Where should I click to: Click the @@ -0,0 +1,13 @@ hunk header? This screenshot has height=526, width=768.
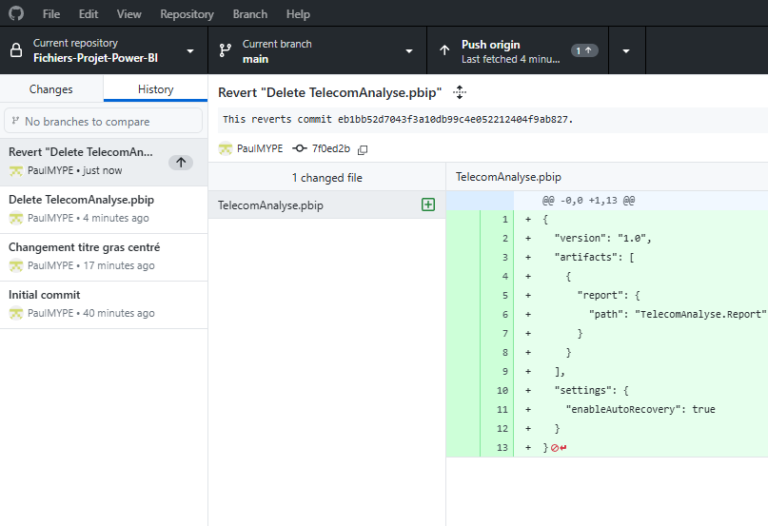click(588, 200)
